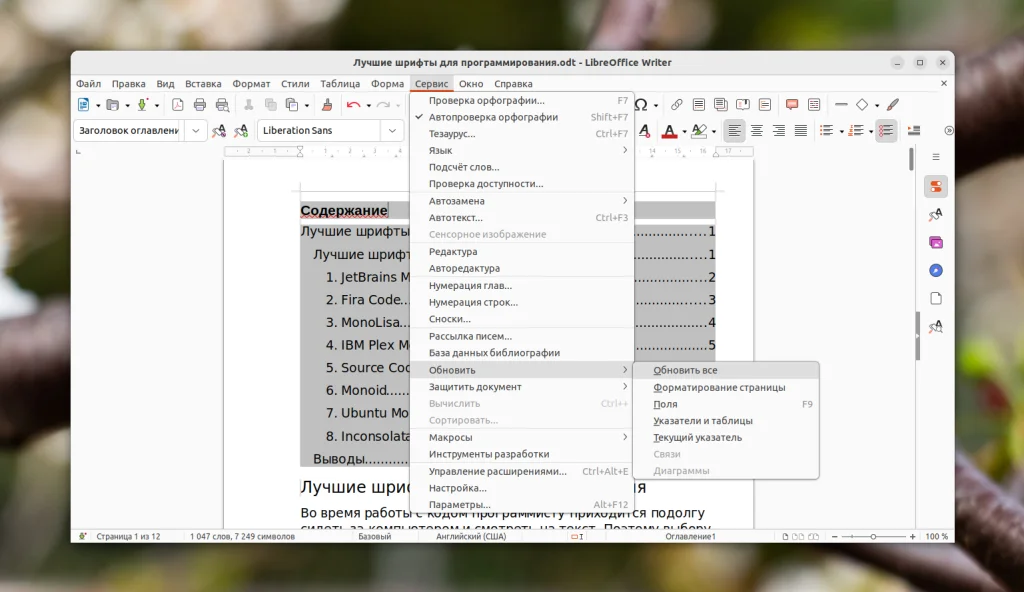
Task: Toggle right alignment in the formatting toolbar
Action: (x=781, y=131)
